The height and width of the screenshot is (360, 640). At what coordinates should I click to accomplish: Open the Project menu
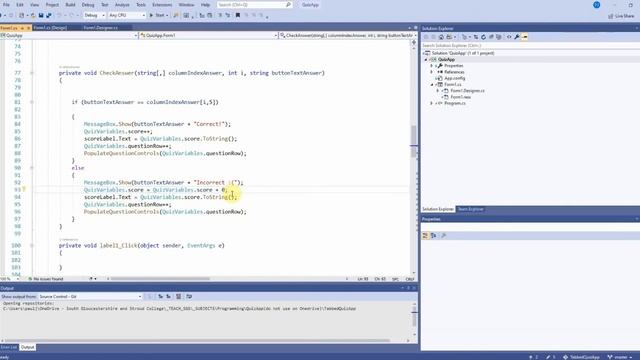click(x=52, y=5)
